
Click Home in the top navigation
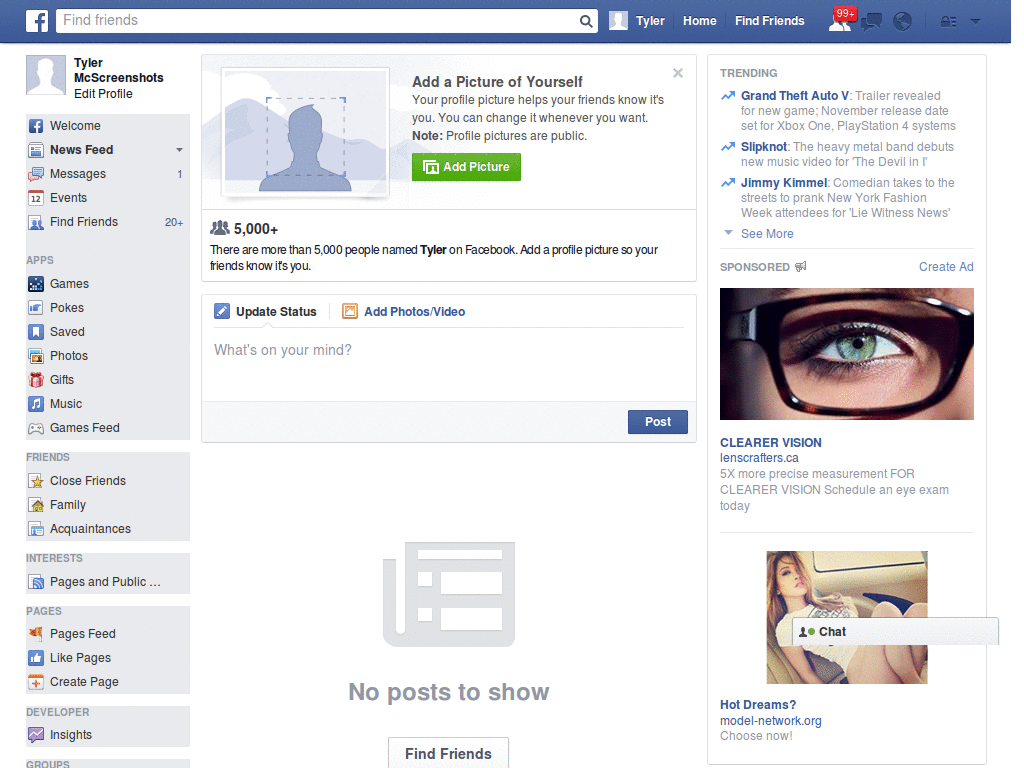tap(699, 21)
